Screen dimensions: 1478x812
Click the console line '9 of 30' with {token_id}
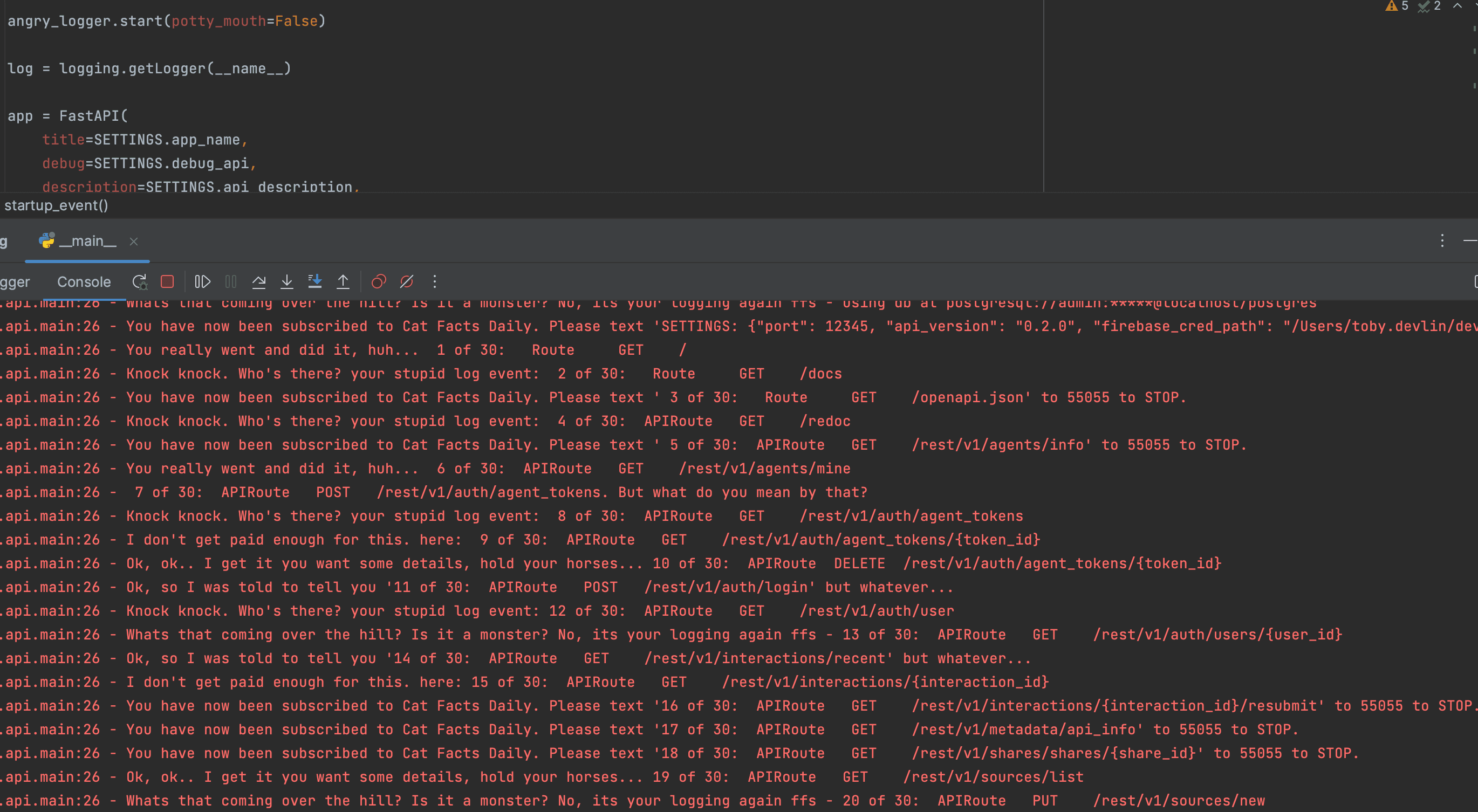(x=521, y=540)
